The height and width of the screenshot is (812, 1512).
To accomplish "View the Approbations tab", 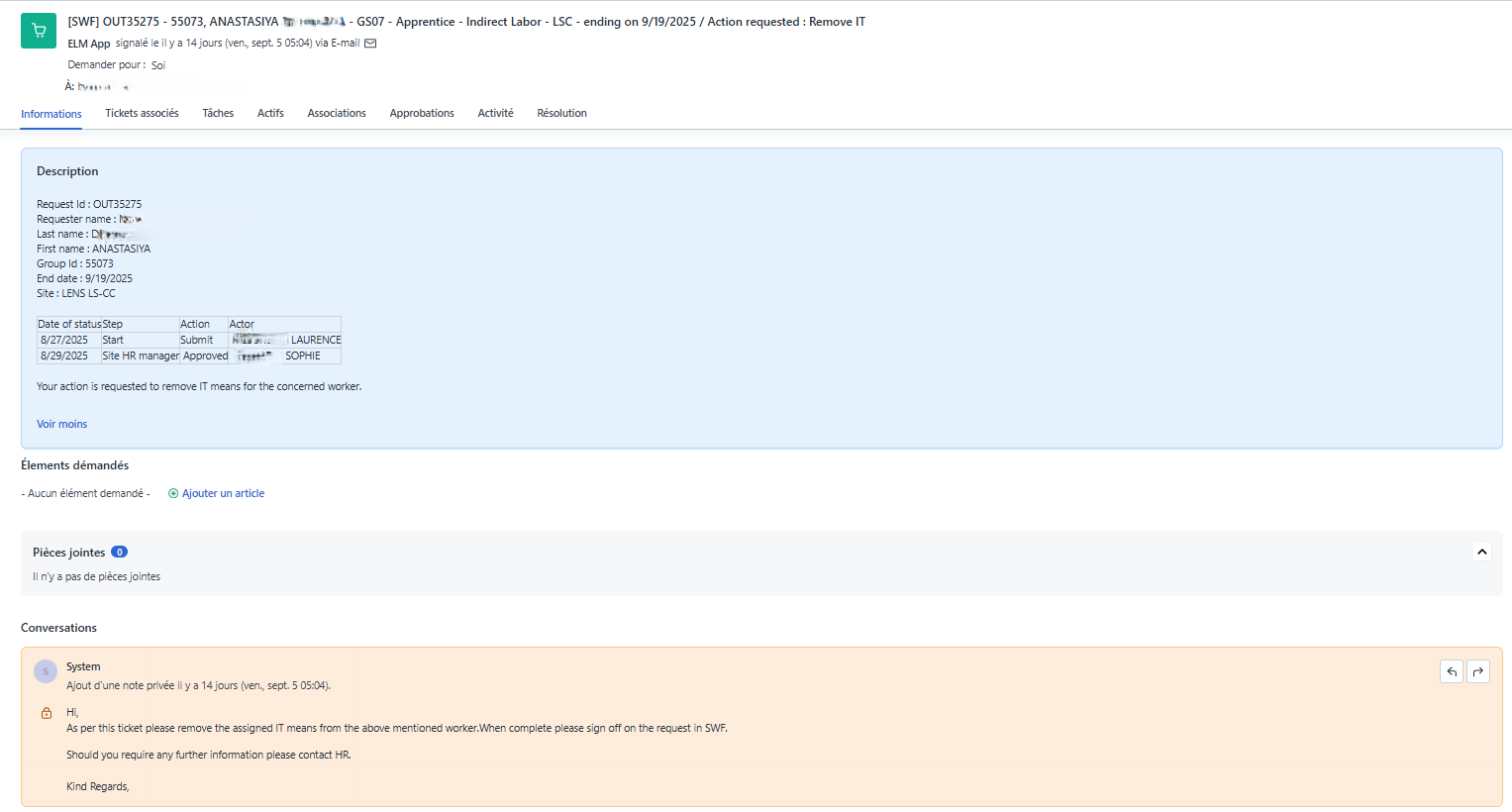I will pyautogui.click(x=422, y=114).
